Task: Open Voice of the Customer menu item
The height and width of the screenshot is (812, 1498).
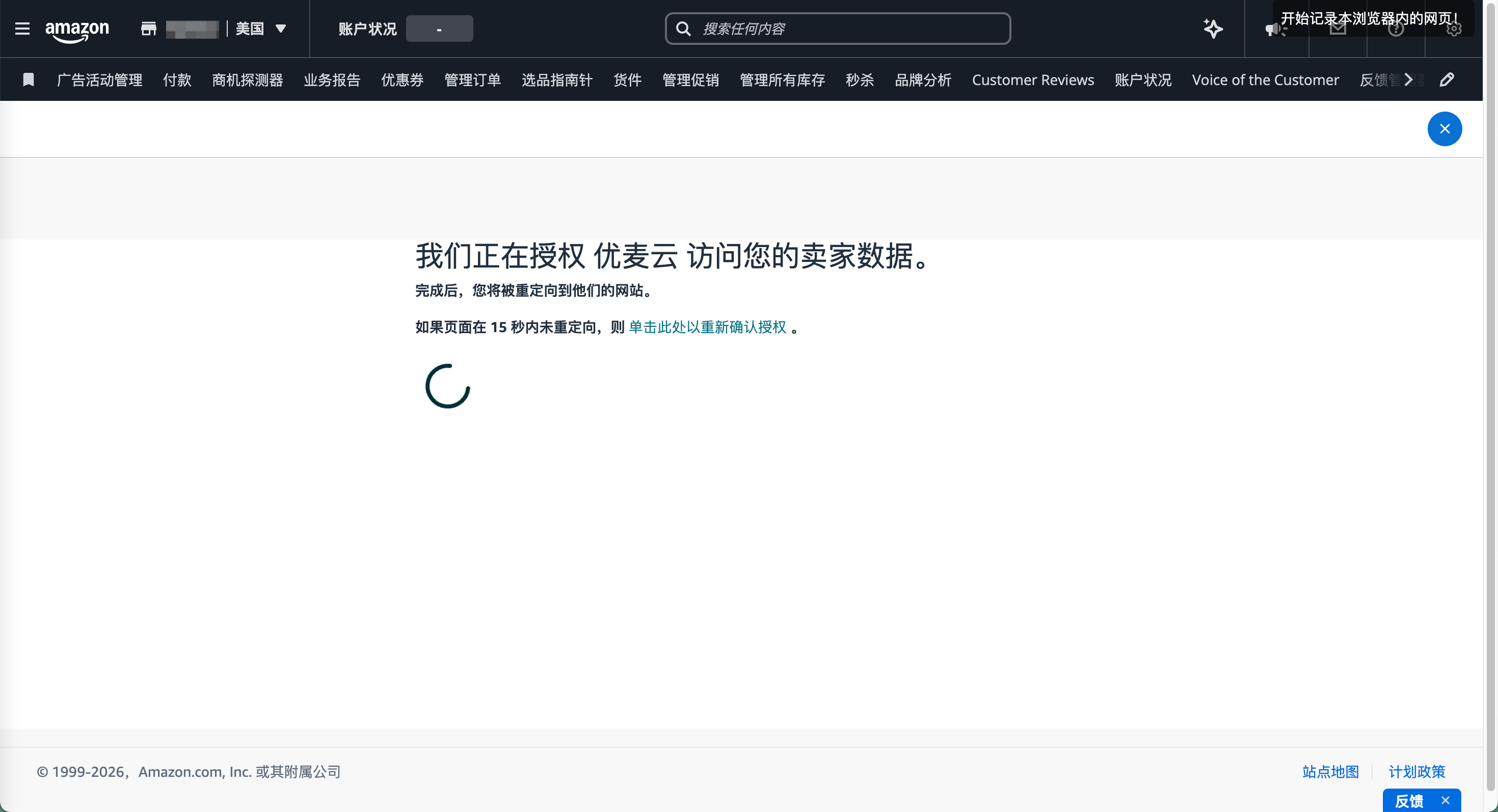Action: [1265, 79]
